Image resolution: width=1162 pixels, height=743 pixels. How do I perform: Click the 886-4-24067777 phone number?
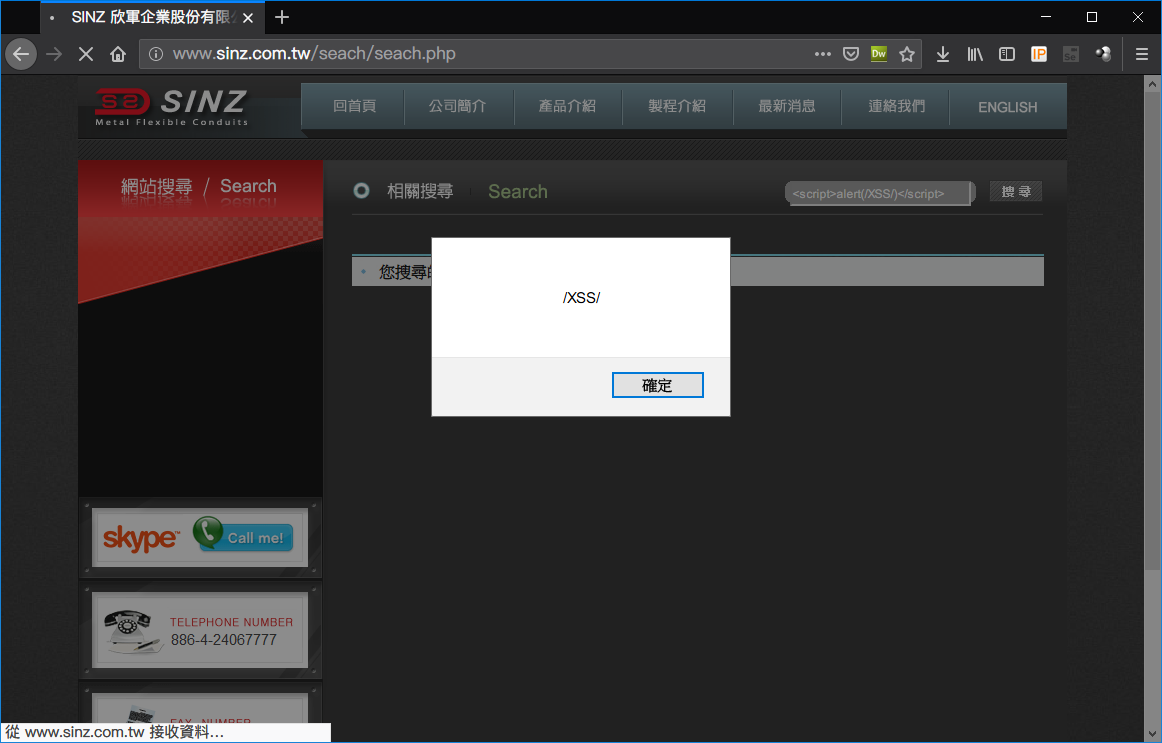pyautogui.click(x=224, y=640)
